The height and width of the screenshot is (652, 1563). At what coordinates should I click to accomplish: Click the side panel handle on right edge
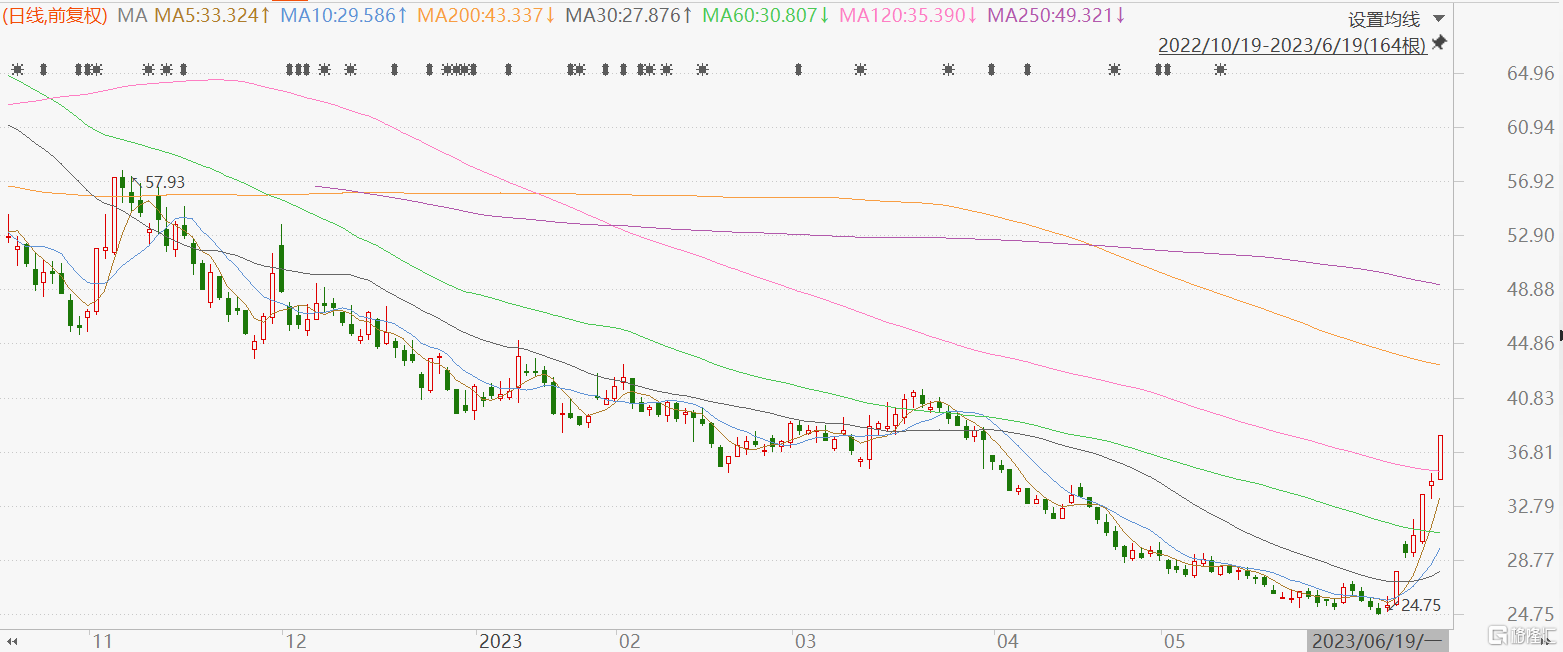tap(1559, 336)
